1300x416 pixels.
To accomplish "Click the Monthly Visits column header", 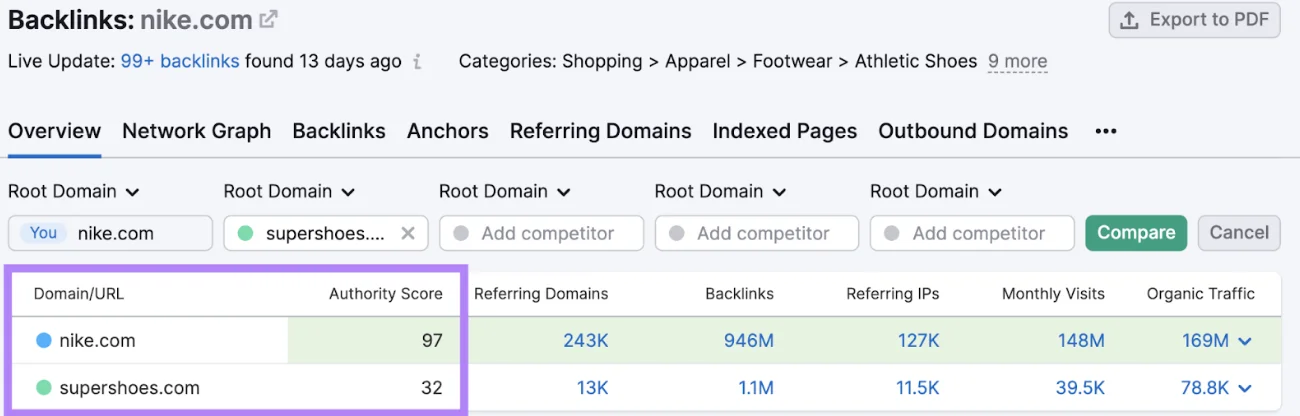I will (x=1054, y=294).
